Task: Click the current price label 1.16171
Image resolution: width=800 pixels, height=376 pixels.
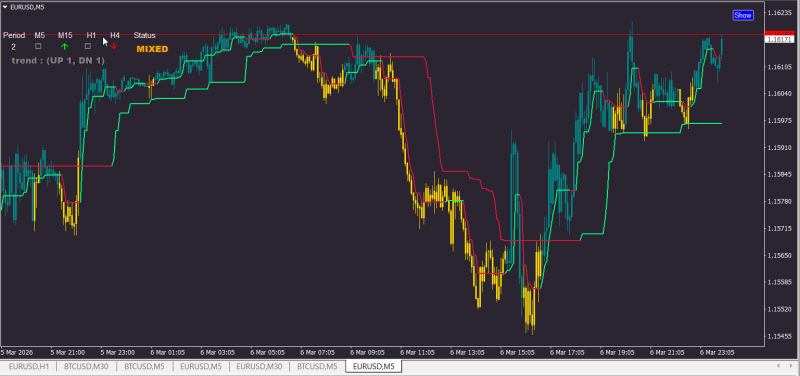Action: pos(779,39)
